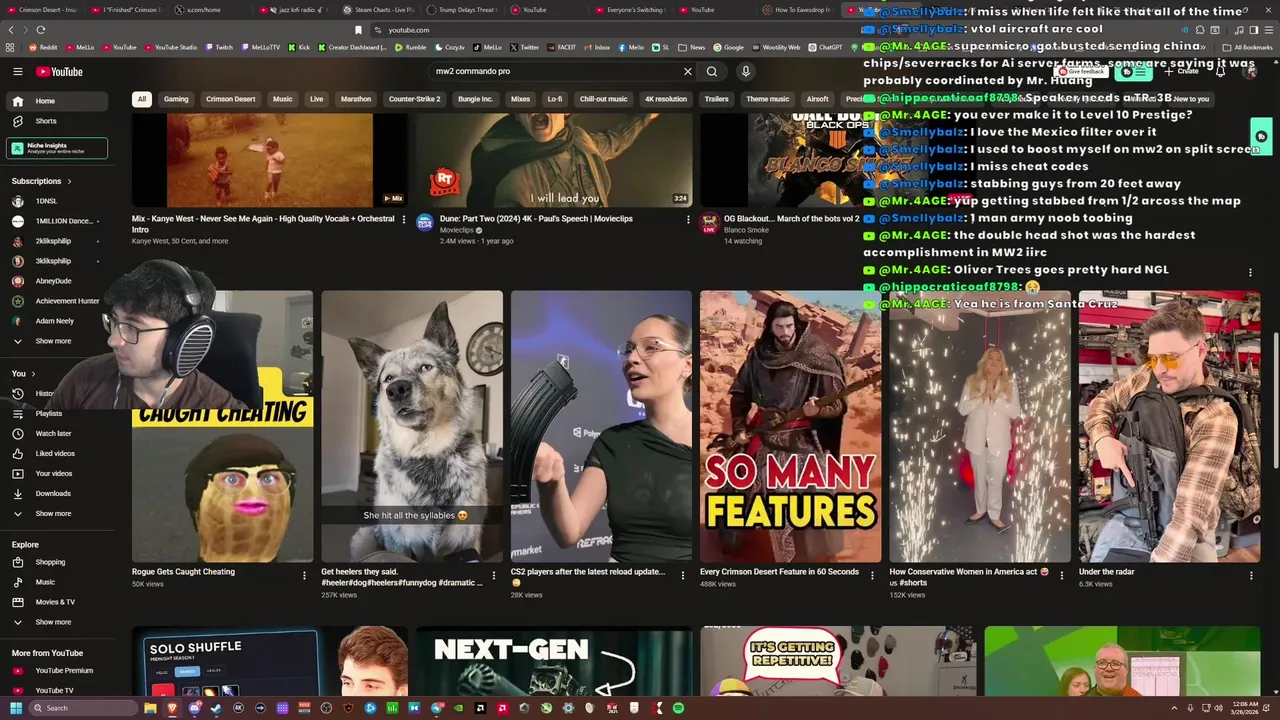Click the magnifier search button
The width and height of the screenshot is (1280, 720).
pyautogui.click(x=712, y=71)
